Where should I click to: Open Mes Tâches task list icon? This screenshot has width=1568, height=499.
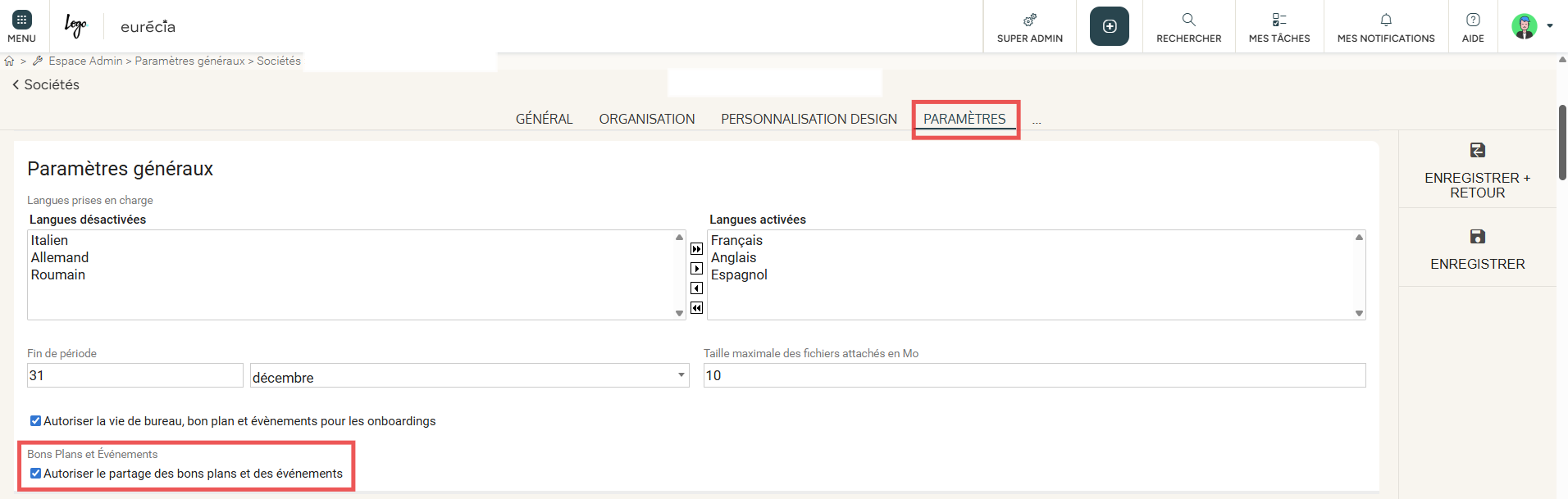tap(1279, 20)
